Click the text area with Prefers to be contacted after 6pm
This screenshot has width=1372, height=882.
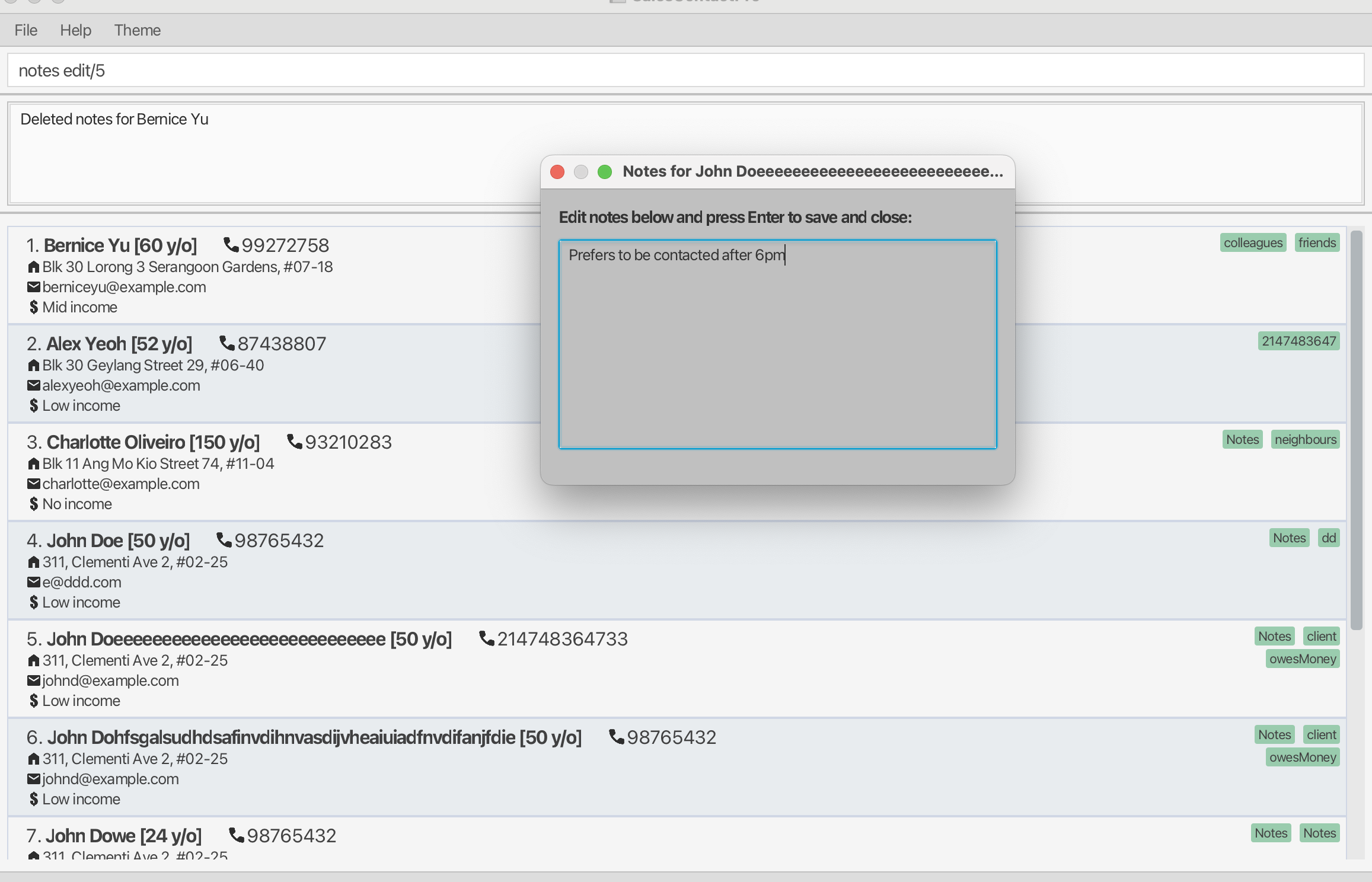[x=777, y=344]
